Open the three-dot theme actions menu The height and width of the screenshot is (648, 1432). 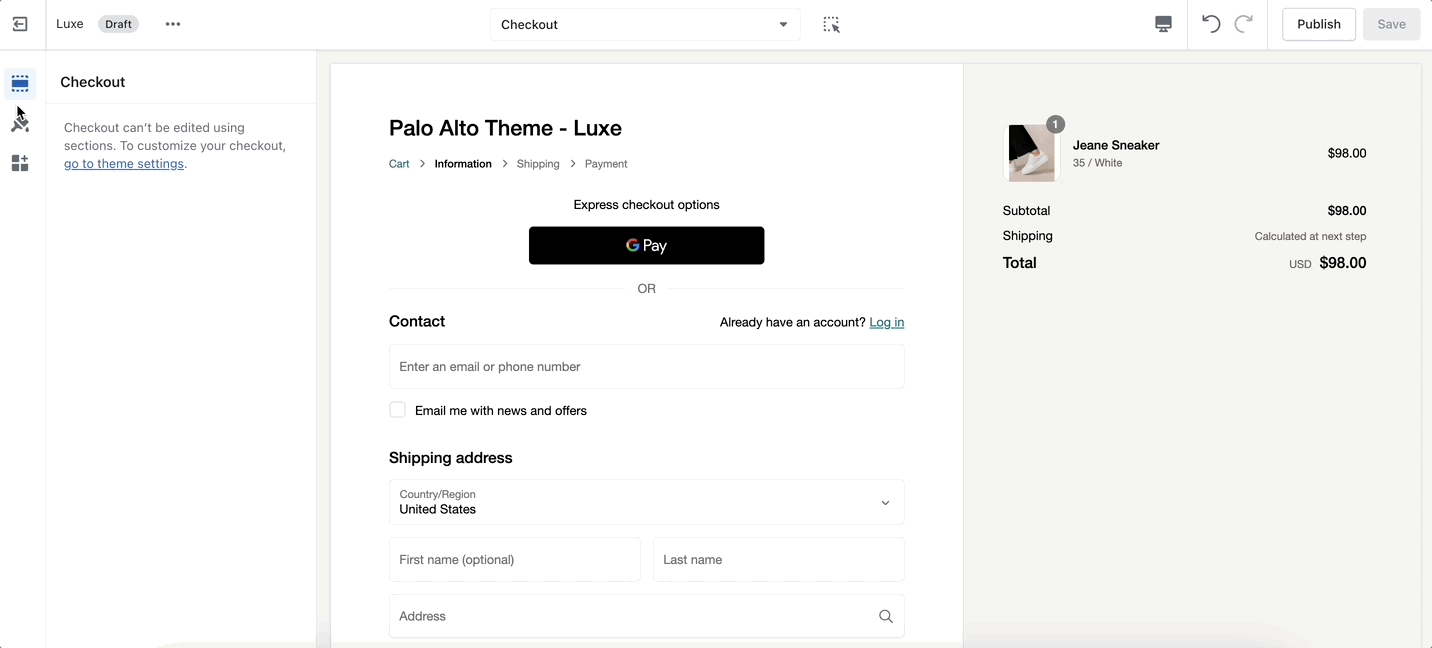pyautogui.click(x=173, y=24)
